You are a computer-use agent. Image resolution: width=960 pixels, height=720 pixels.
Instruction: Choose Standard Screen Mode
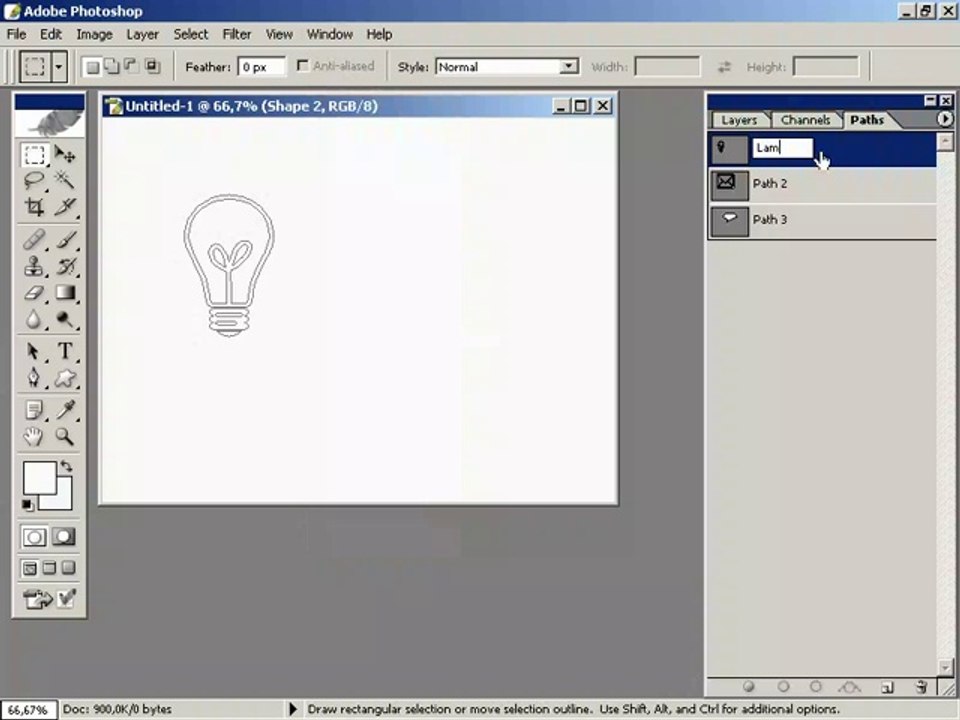point(29,568)
